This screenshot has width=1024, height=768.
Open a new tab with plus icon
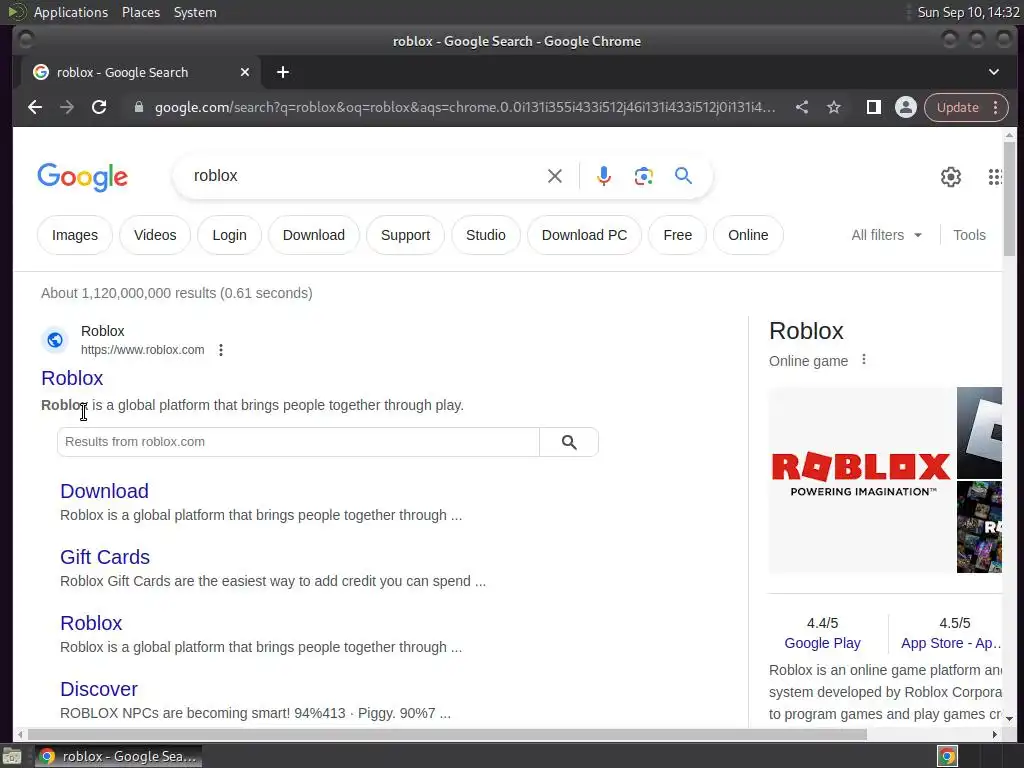(x=283, y=72)
